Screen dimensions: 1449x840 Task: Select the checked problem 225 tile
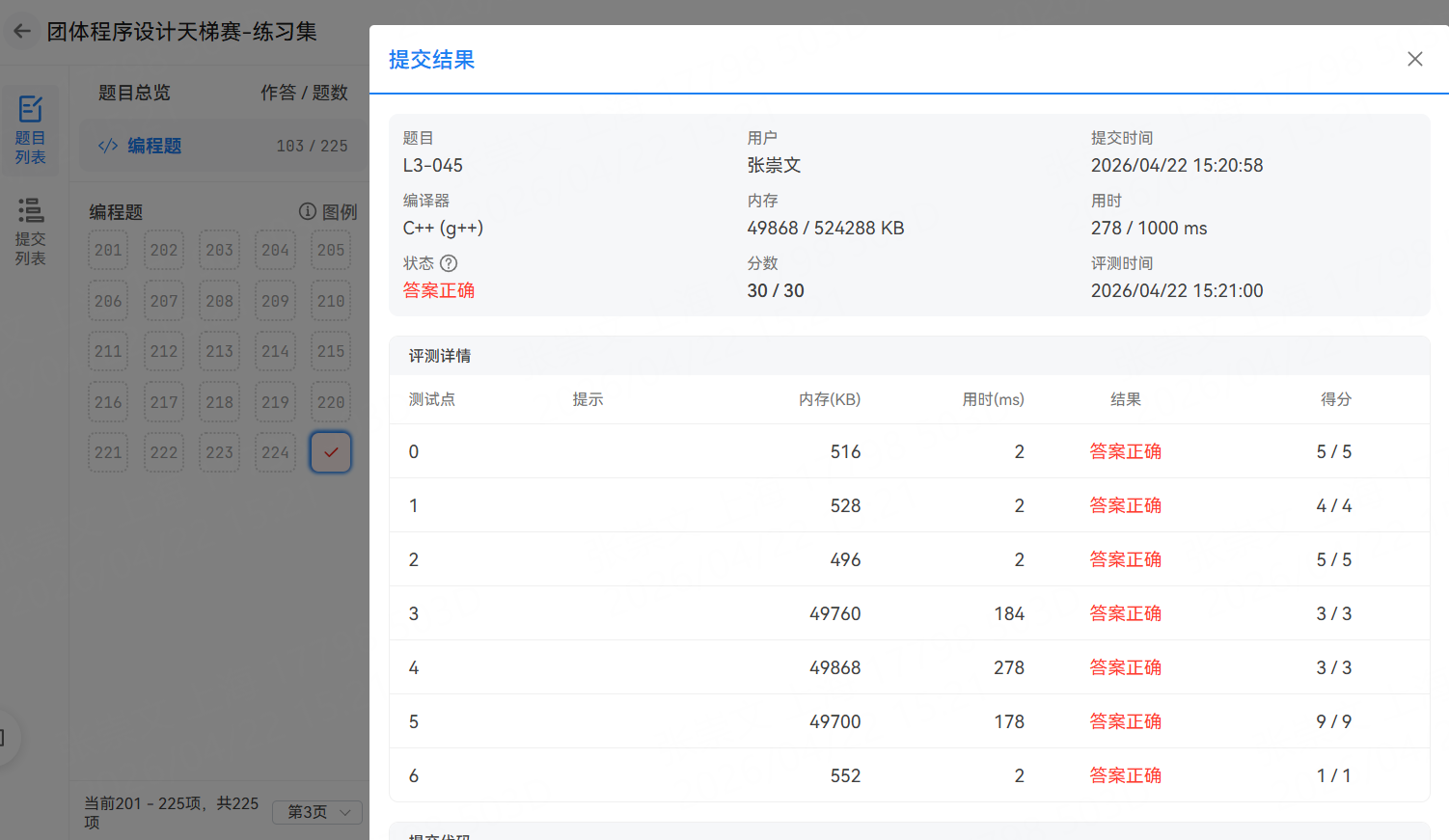[x=331, y=452]
